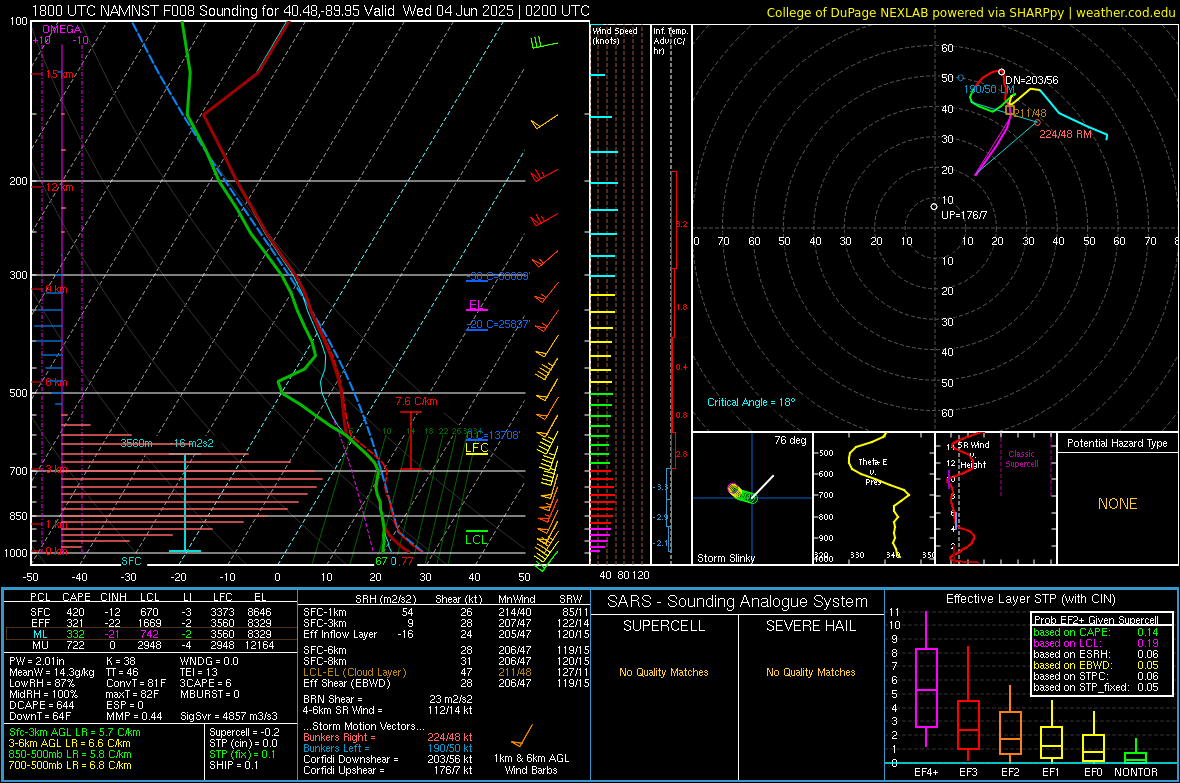1180x783 pixels.
Task: Select the highlighted ML parcel row
Action: [x=151, y=634]
